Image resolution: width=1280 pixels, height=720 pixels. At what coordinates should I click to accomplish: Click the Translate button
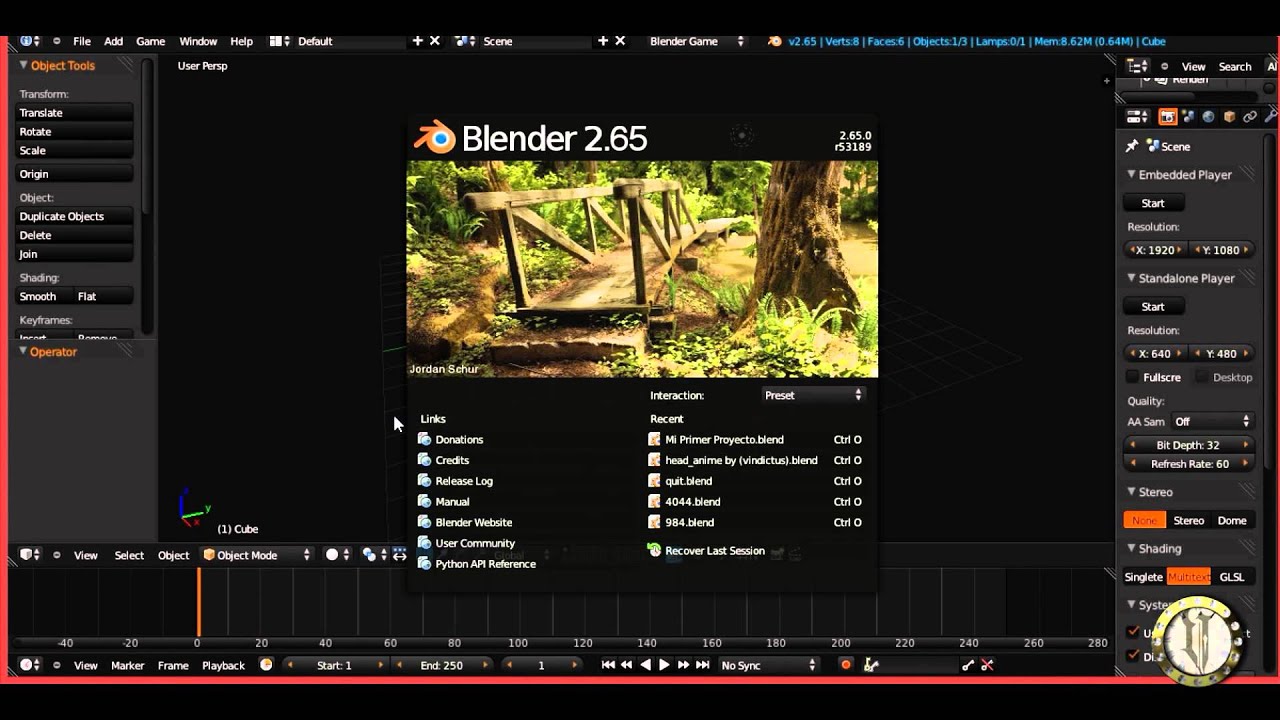tap(74, 113)
